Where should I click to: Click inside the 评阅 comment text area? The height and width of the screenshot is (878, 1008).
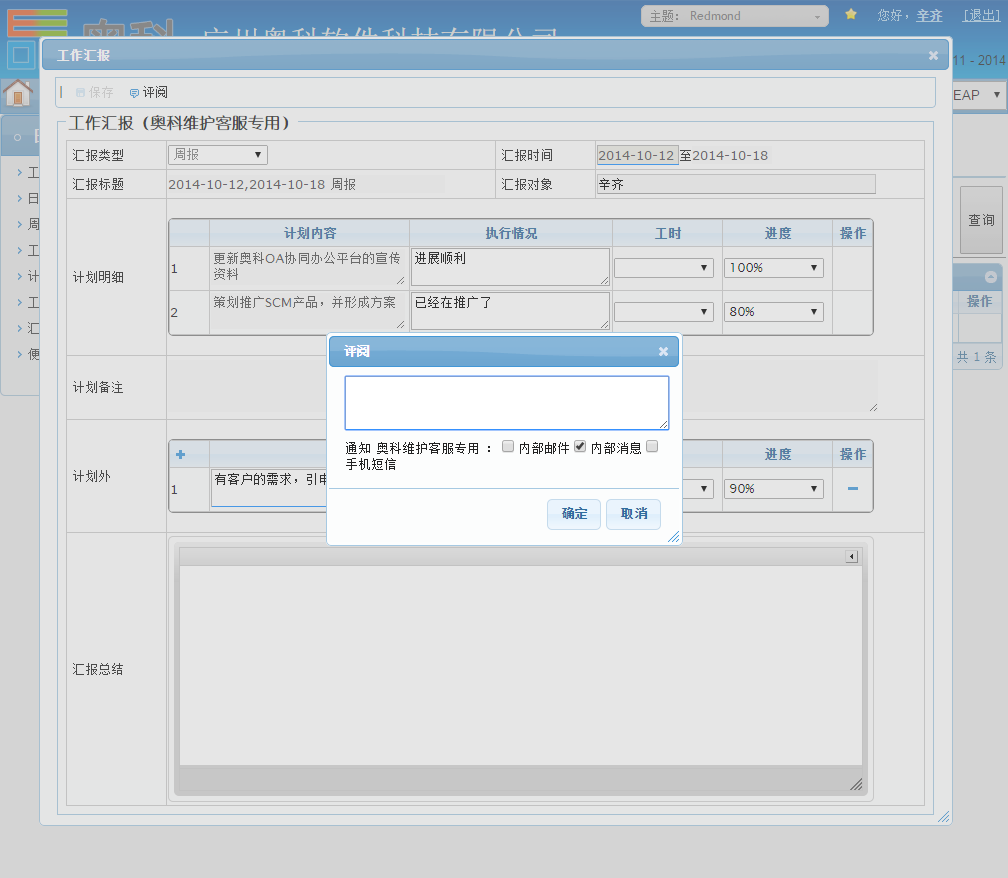pos(506,403)
